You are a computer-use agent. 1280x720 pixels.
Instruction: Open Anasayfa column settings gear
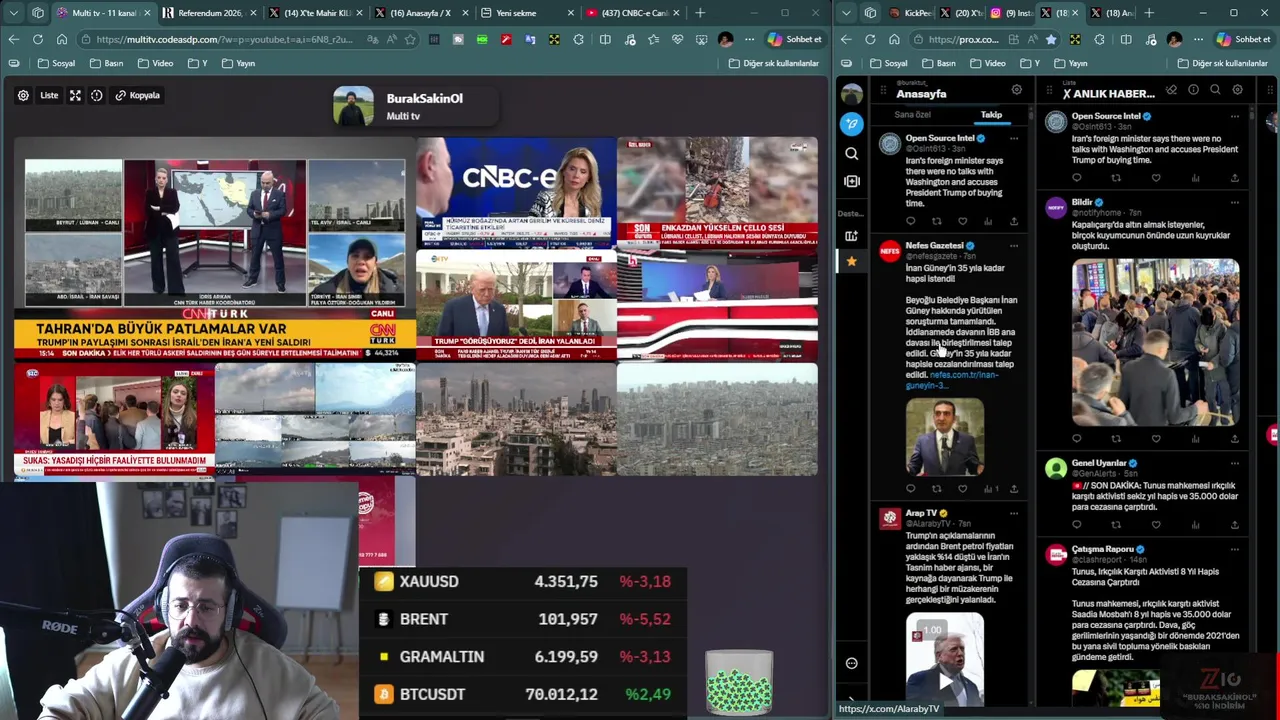point(1017,90)
